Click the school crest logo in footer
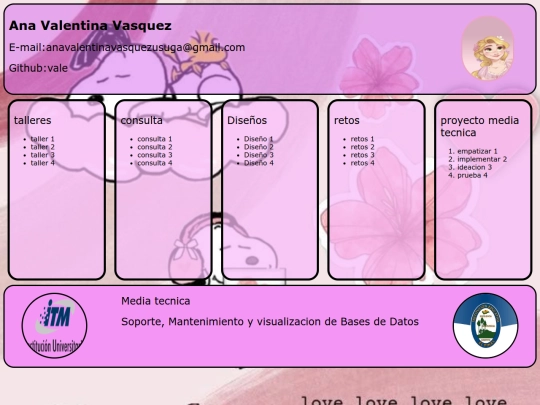540x405 pixels. point(486,326)
